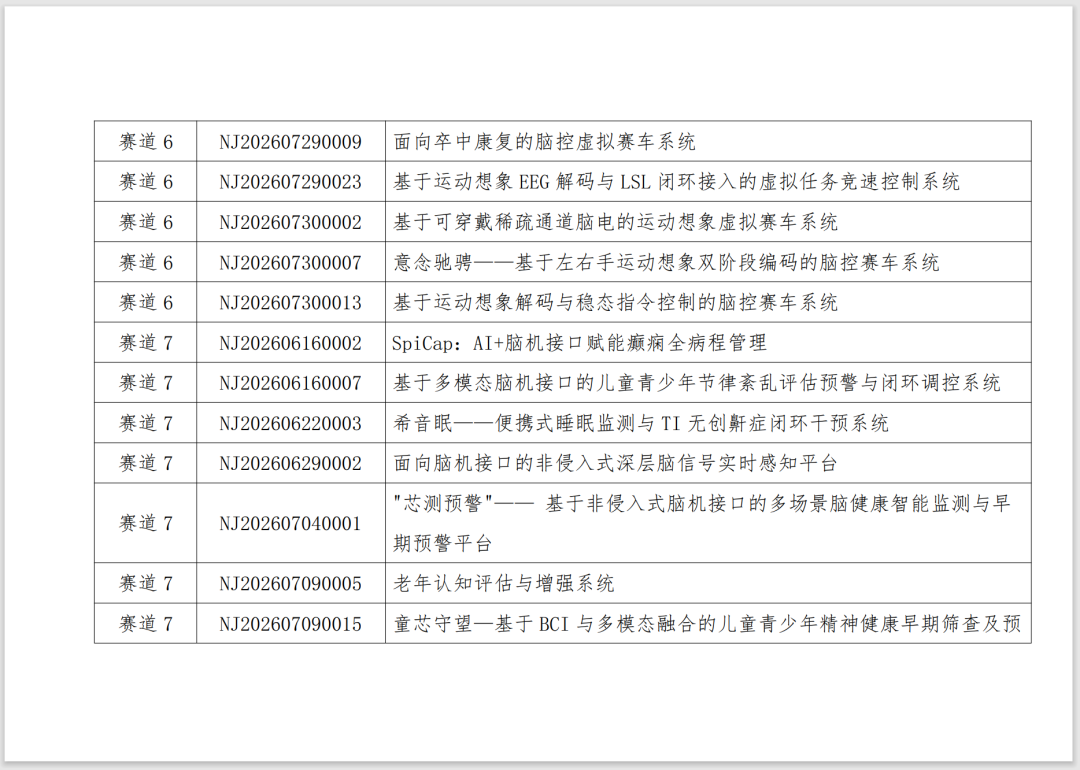Click title starting 希音眠
Viewport: 1080px width, 770px height.
coord(641,423)
